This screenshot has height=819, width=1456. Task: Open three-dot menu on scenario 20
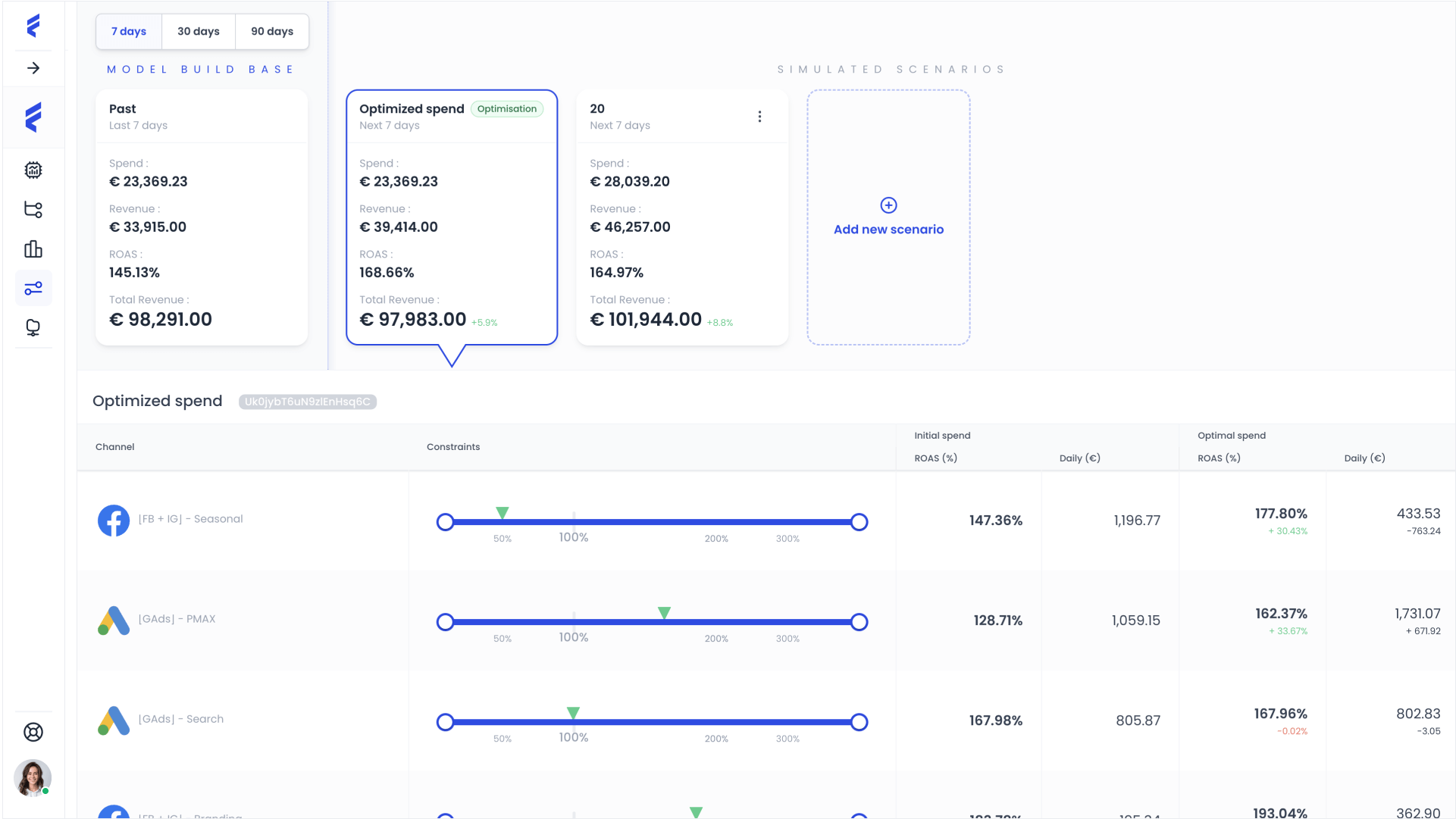coord(759,117)
